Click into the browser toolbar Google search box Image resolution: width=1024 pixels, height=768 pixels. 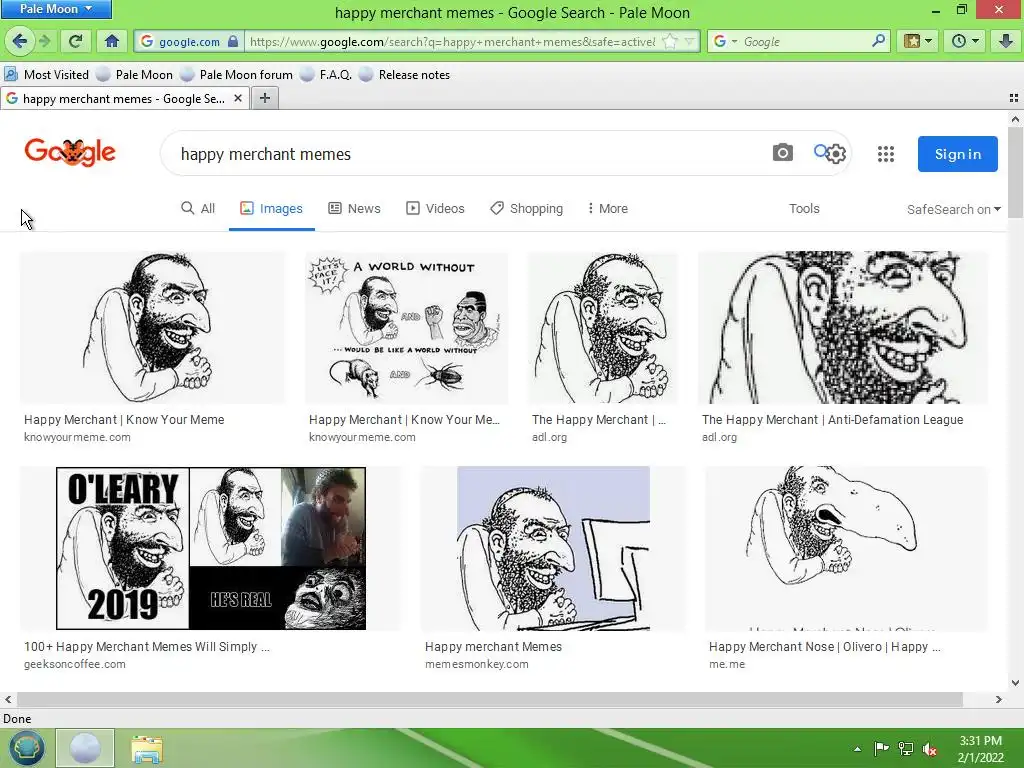[805, 42]
